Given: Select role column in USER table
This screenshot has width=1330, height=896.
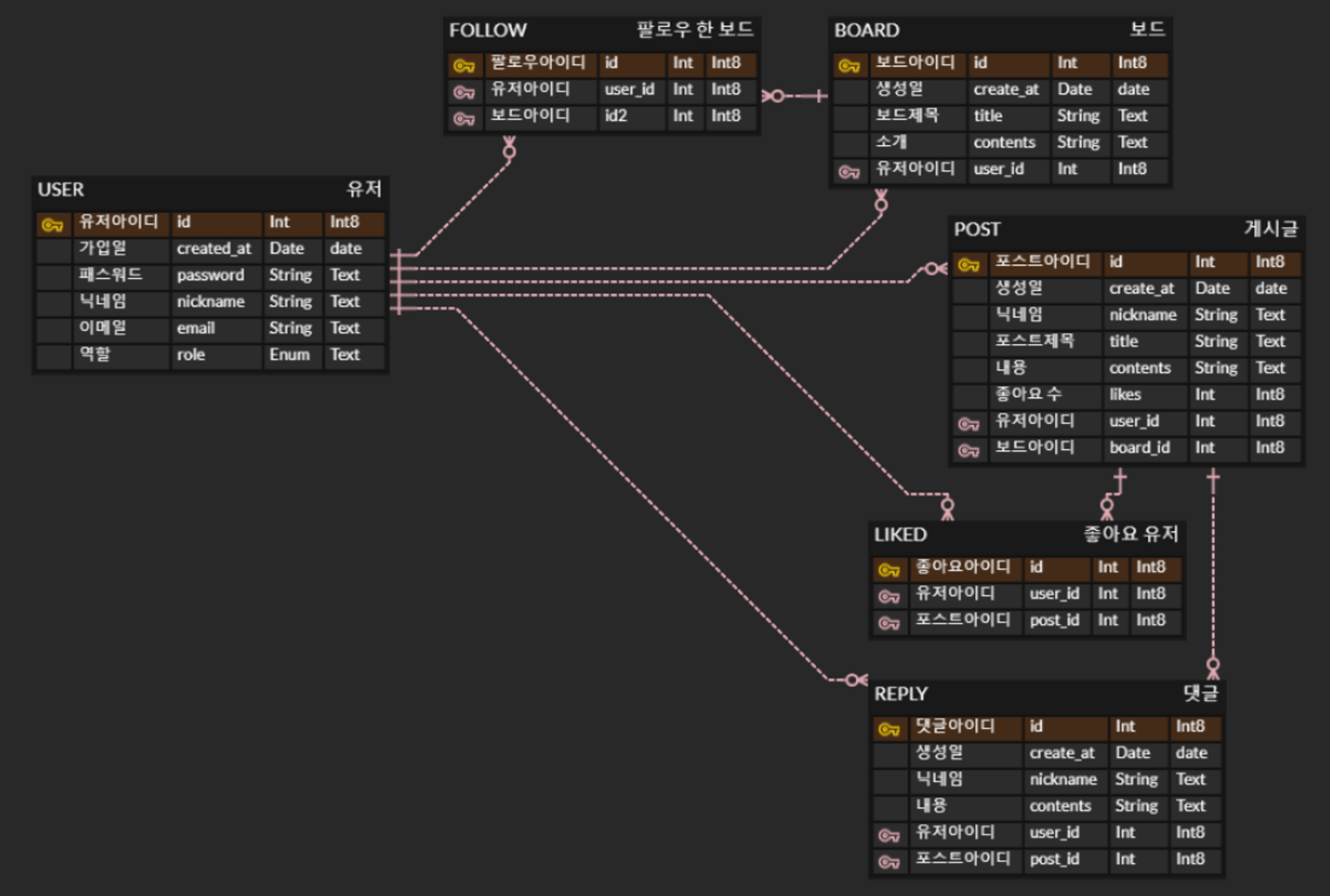Looking at the screenshot, I should tap(191, 355).
